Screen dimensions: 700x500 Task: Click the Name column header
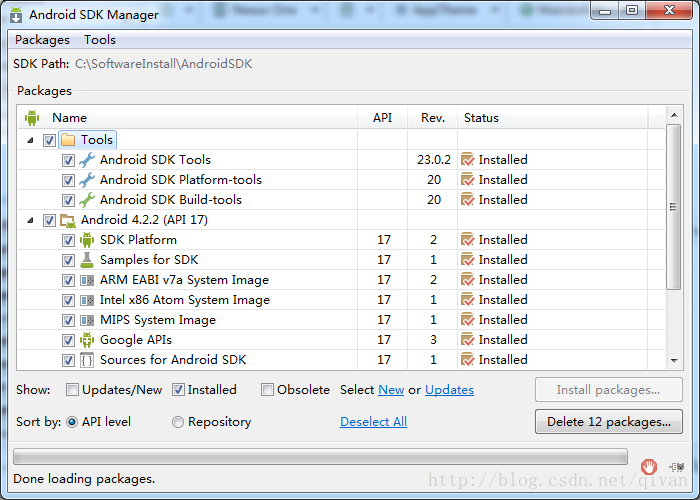[69, 118]
